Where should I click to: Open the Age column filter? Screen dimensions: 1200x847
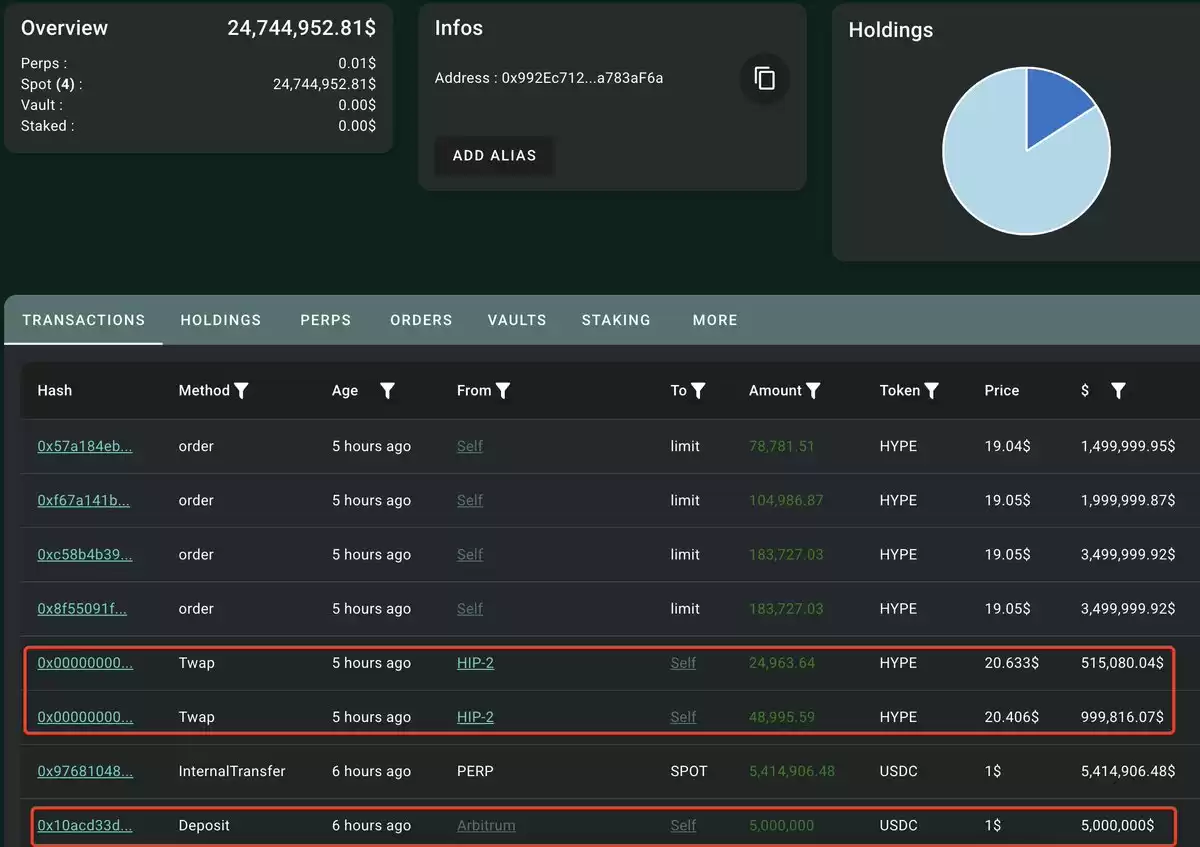click(x=387, y=391)
